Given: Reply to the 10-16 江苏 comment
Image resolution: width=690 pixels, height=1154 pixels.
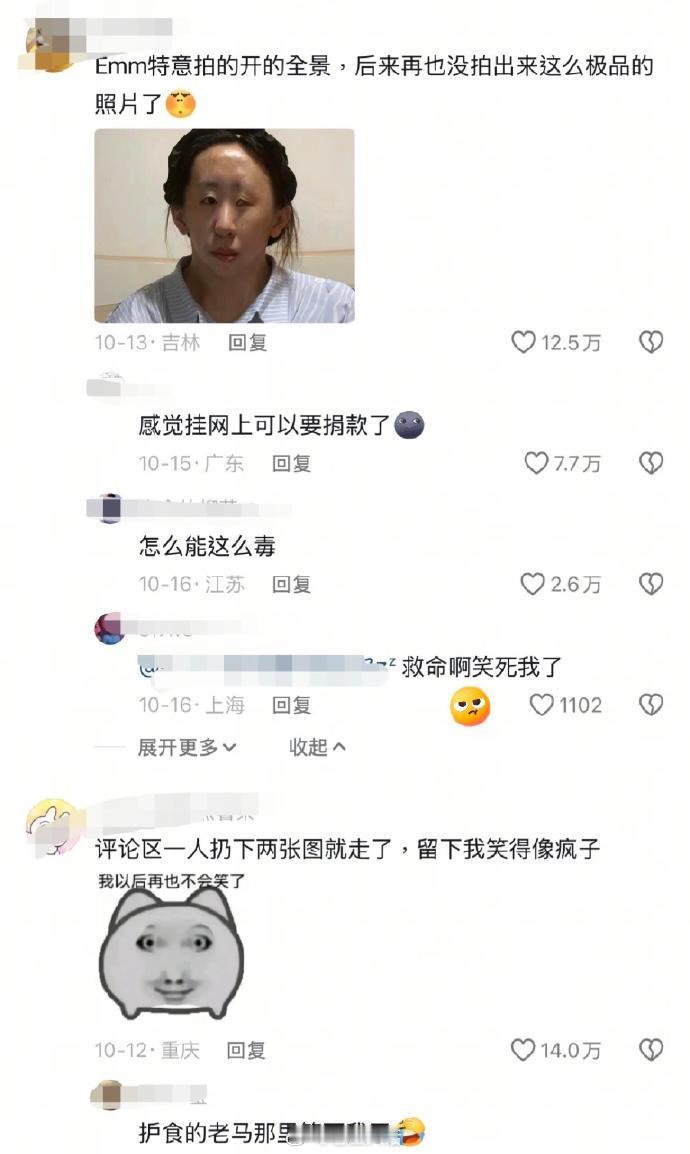Looking at the screenshot, I should tap(291, 584).
